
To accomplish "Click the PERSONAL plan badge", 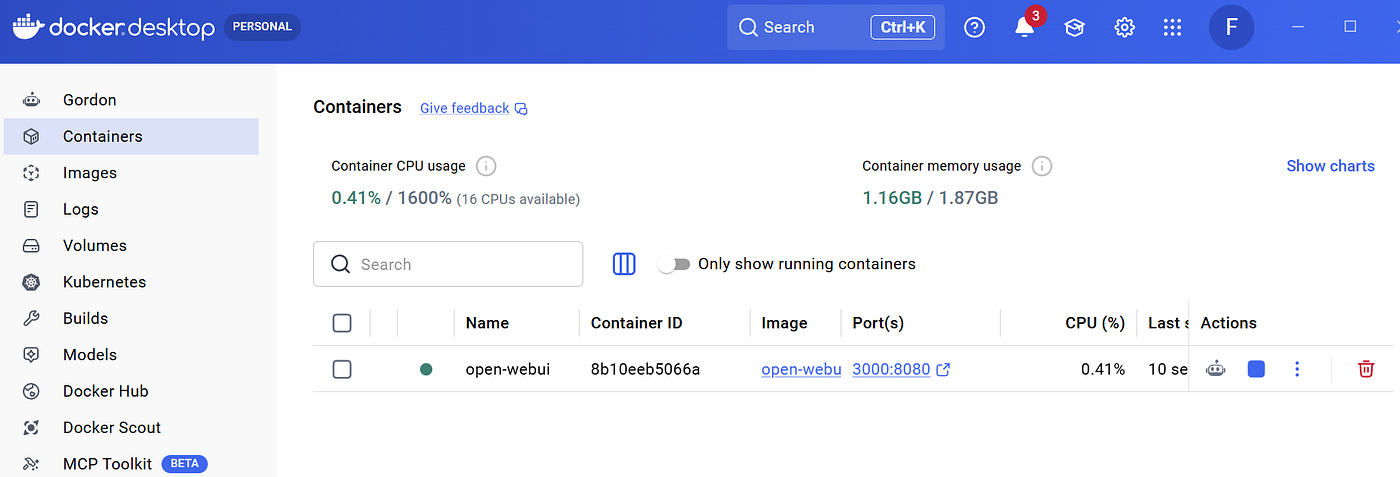I will coord(262,27).
